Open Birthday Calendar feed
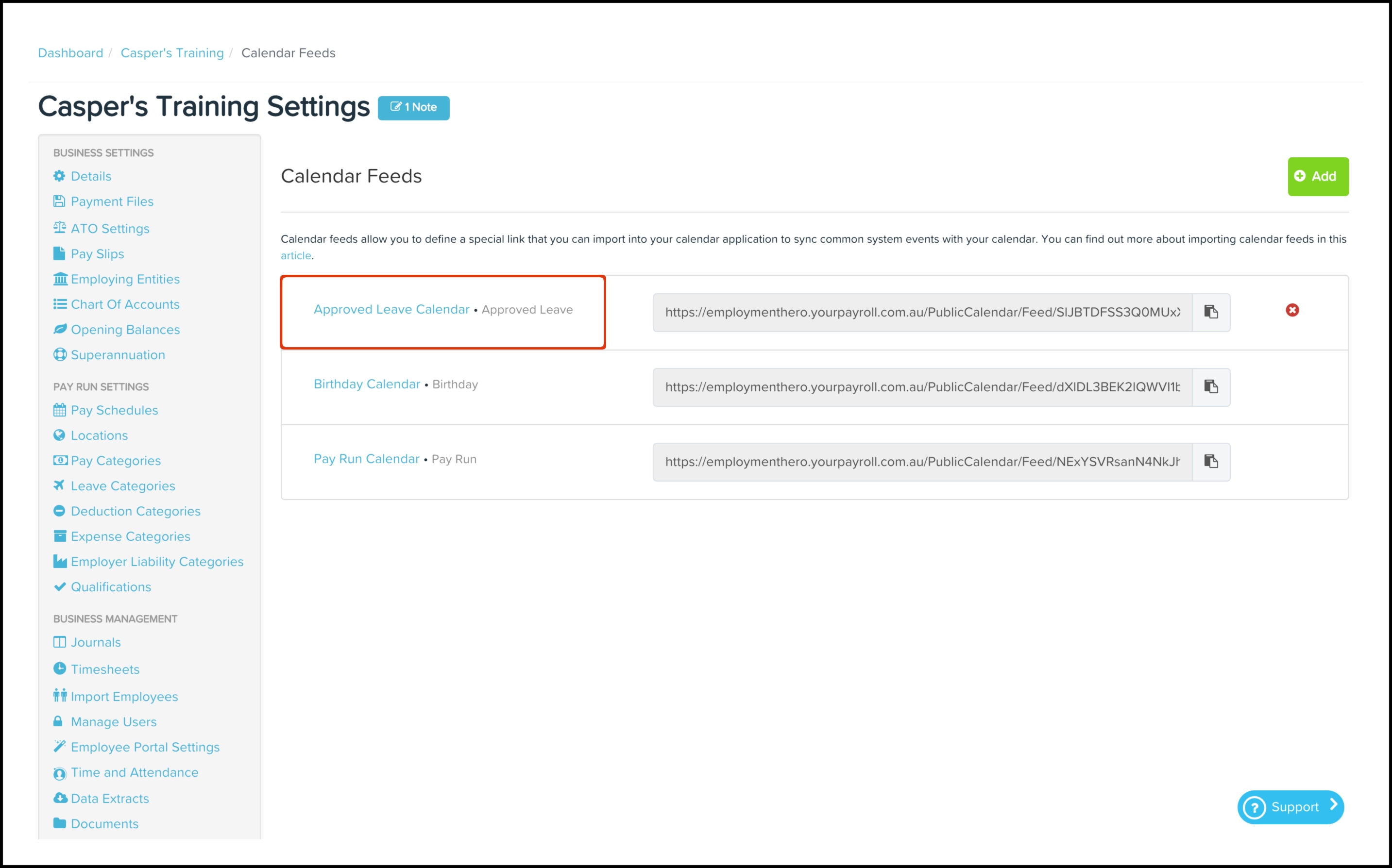The height and width of the screenshot is (868, 1392). point(366,384)
